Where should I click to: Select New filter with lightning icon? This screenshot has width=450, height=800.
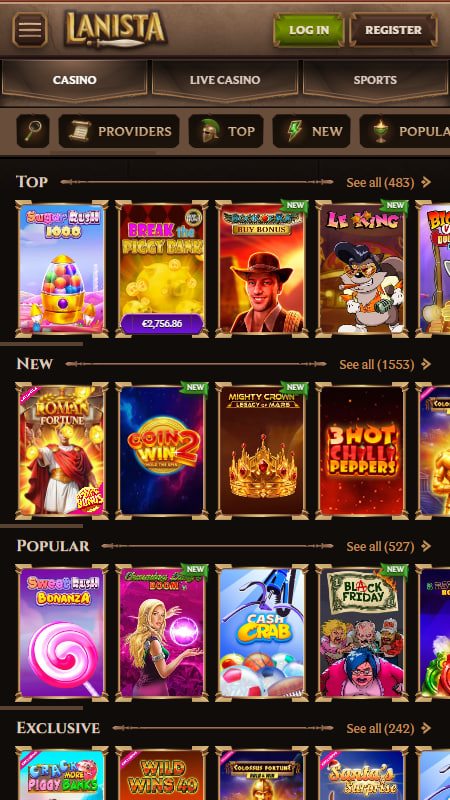click(x=311, y=131)
